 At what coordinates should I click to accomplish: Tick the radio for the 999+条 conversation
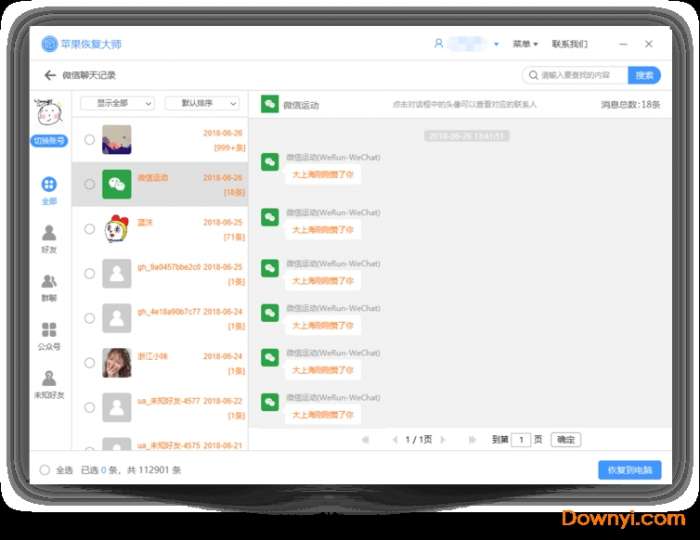click(89, 140)
